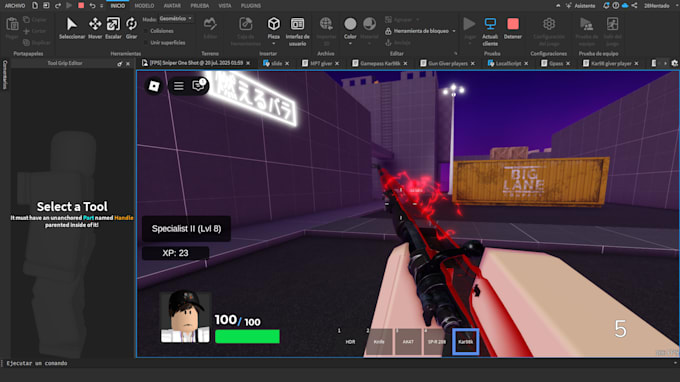680x382 pixels.
Task: Open the Agrupar dropdown
Action: tap(418, 20)
